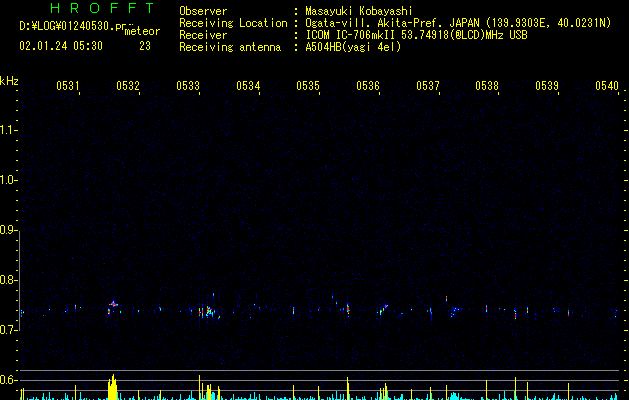This screenshot has height=400, width=629.
Task: Click the Observer field label
Action: [203, 11]
